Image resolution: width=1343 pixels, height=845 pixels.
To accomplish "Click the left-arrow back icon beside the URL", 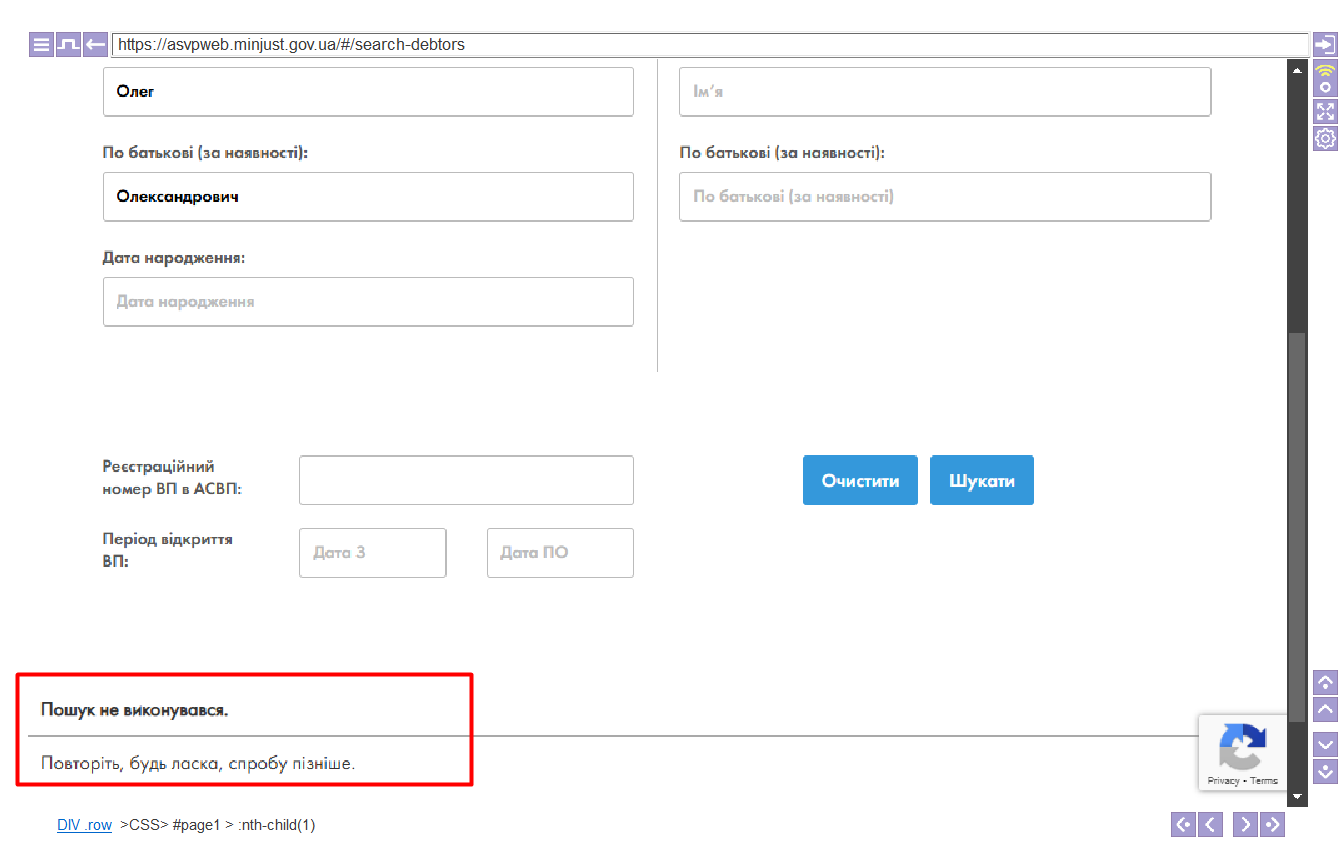I will 95,45.
